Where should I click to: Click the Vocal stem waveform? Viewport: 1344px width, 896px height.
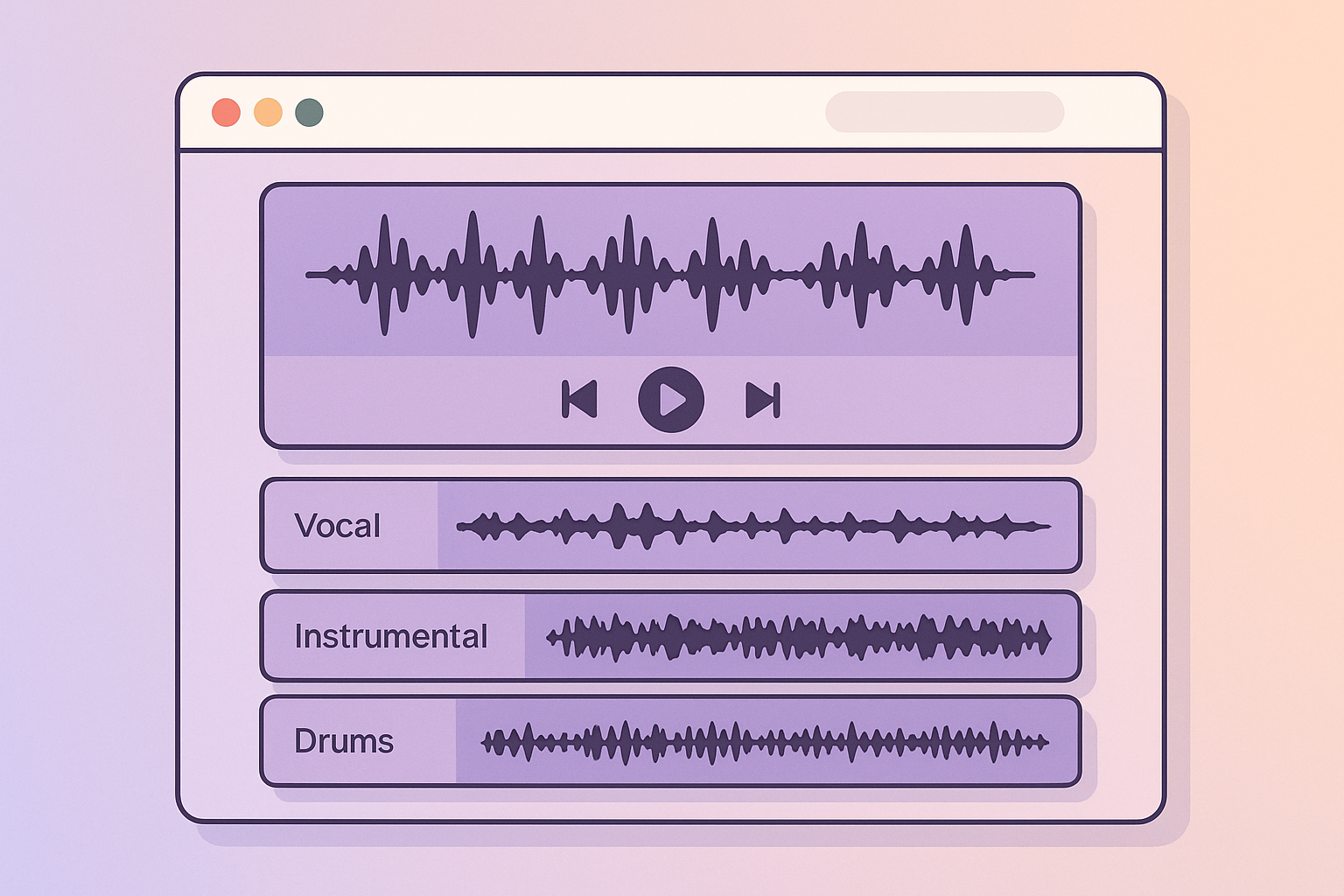pos(753,526)
